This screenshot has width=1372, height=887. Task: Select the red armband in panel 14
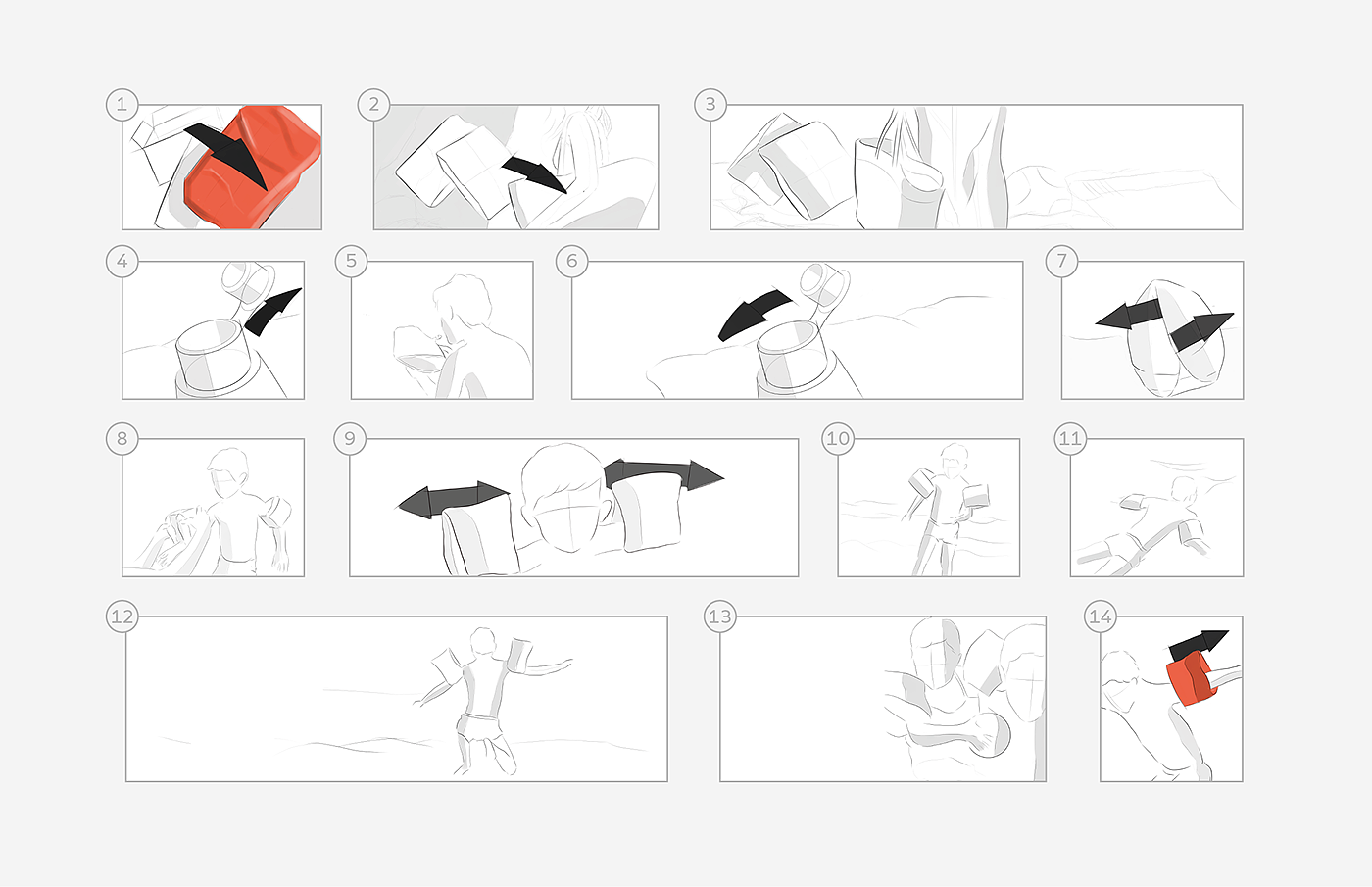(x=1192, y=680)
